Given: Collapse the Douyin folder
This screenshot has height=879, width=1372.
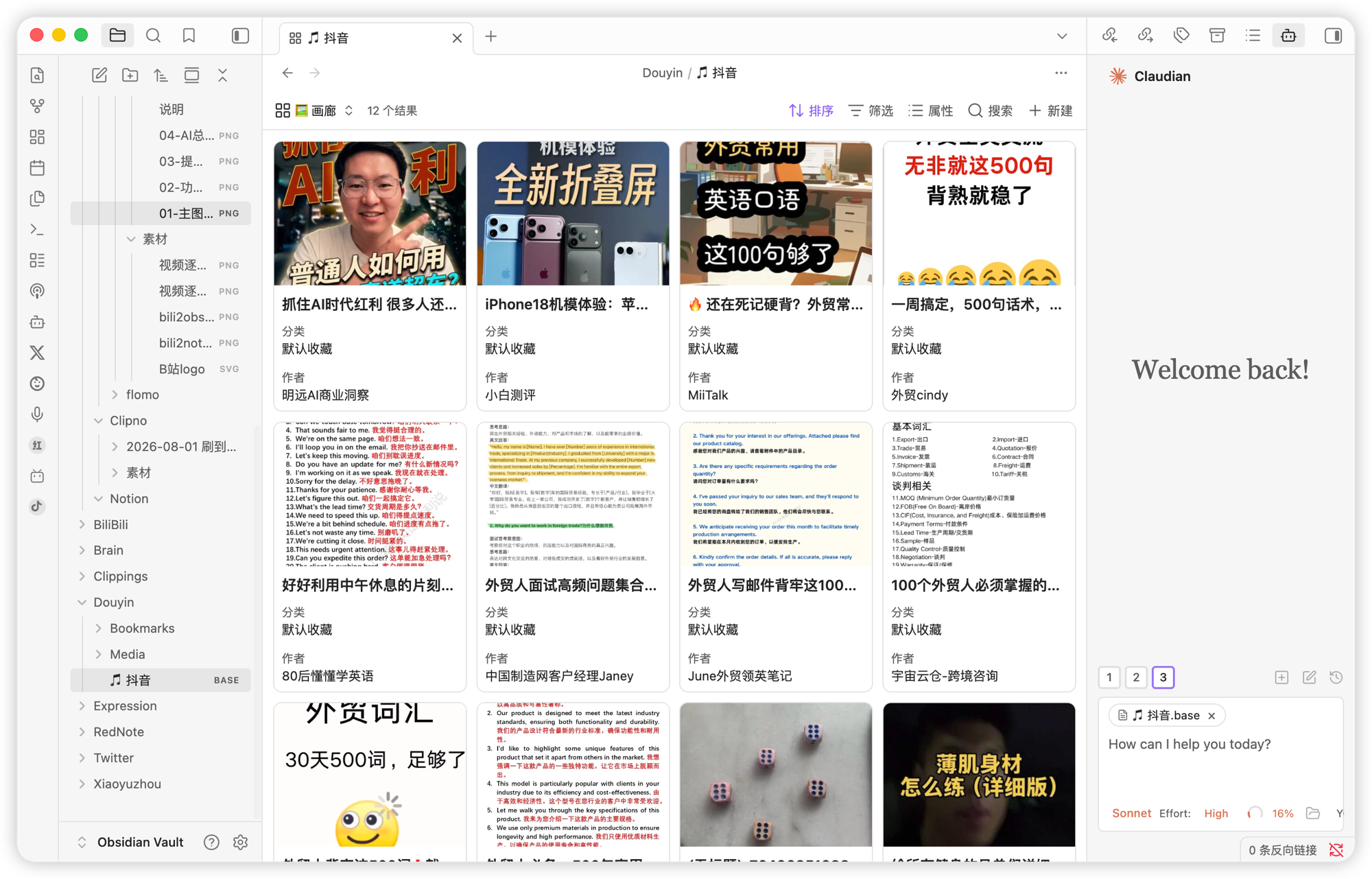Looking at the screenshot, I should (82, 602).
